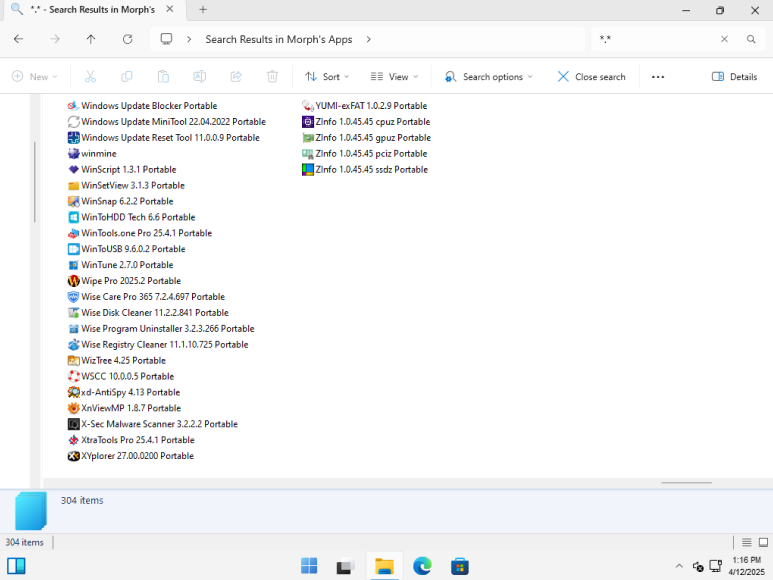Select the ZInfo gpuz Portable icon

[308, 137]
